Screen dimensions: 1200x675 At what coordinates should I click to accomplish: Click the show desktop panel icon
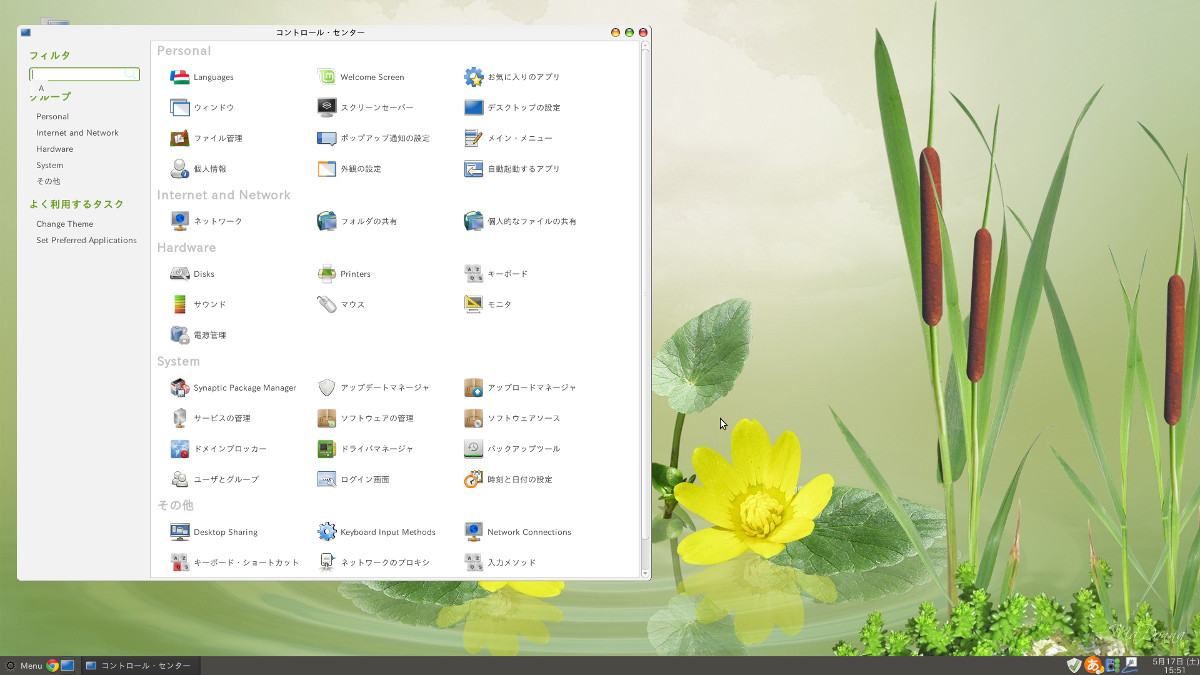pyautogui.click(x=68, y=665)
